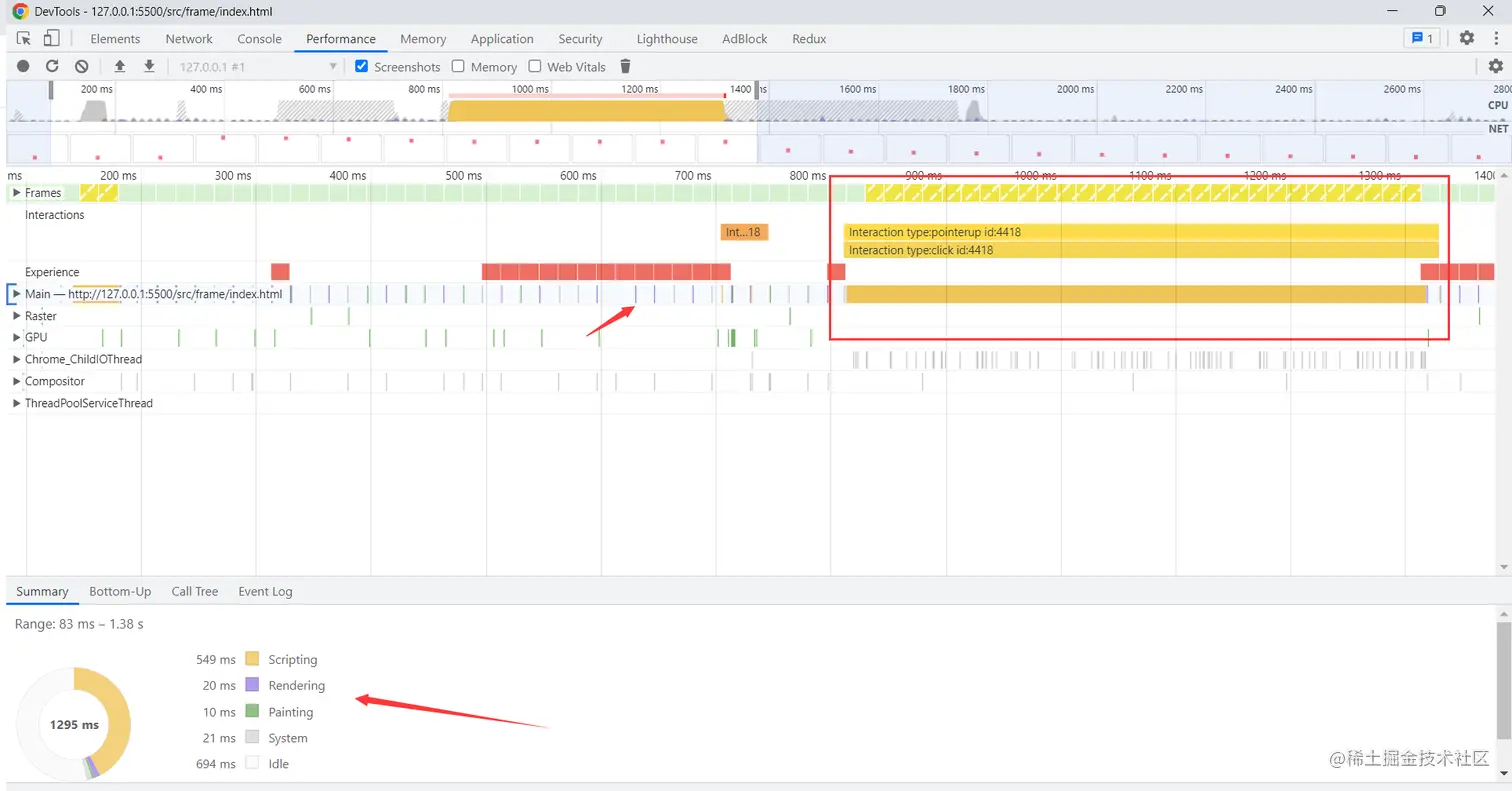This screenshot has height=791, width=1512.
Task: Select the click id:4418 interaction bar
Action: click(1141, 250)
